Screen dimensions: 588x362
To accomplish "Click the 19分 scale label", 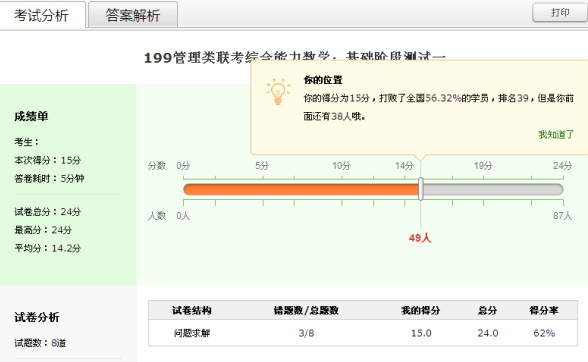I will point(483,165).
